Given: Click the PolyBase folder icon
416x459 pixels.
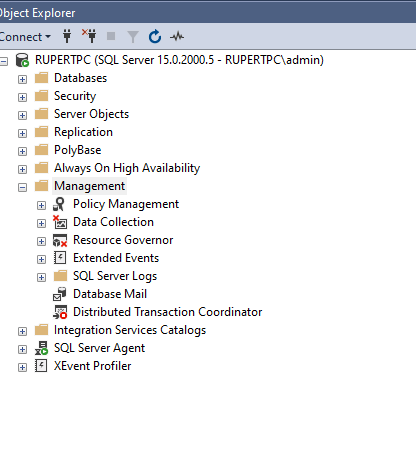Looking at the screenshot, I should (42, 150).
